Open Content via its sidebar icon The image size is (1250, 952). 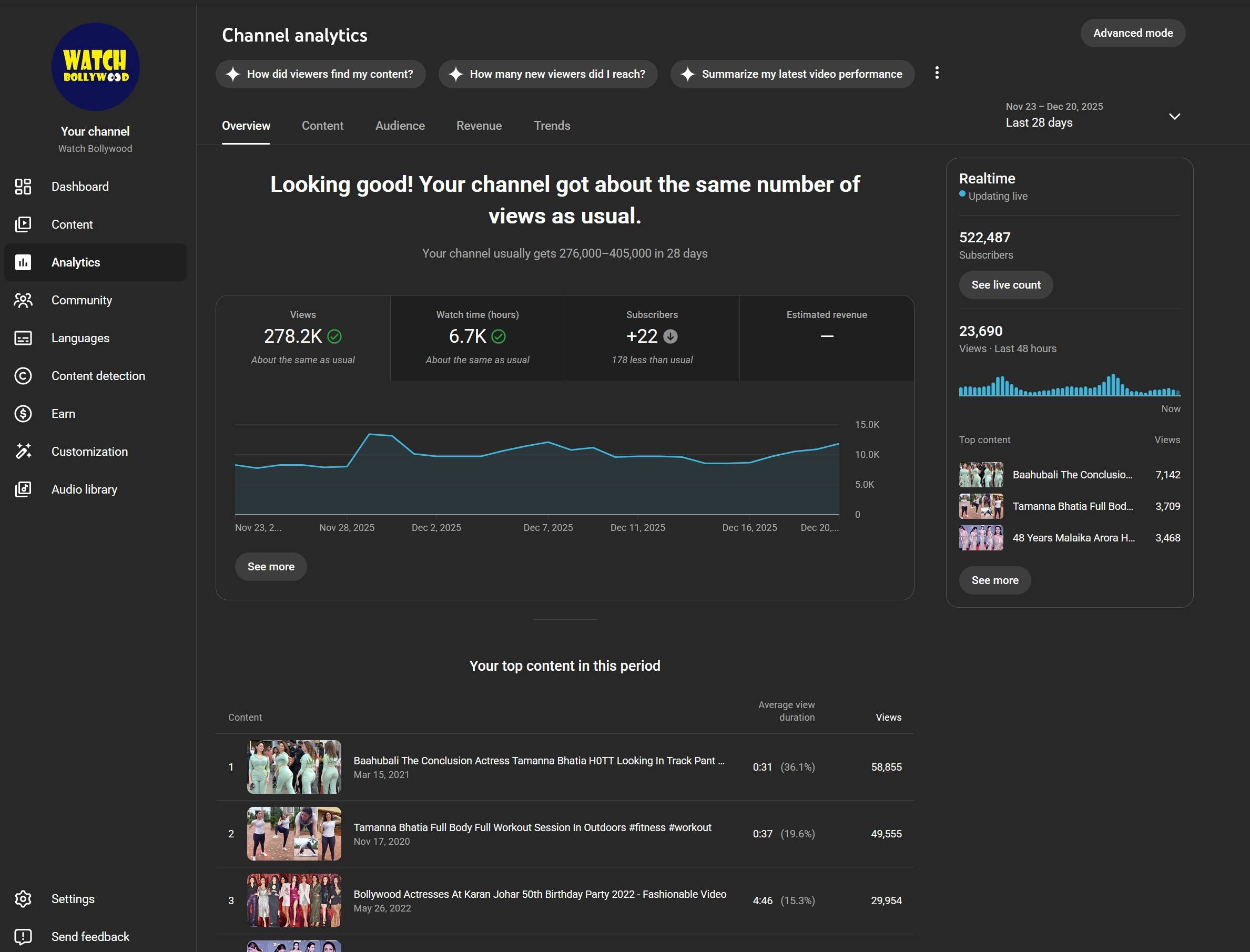[23, 224]
